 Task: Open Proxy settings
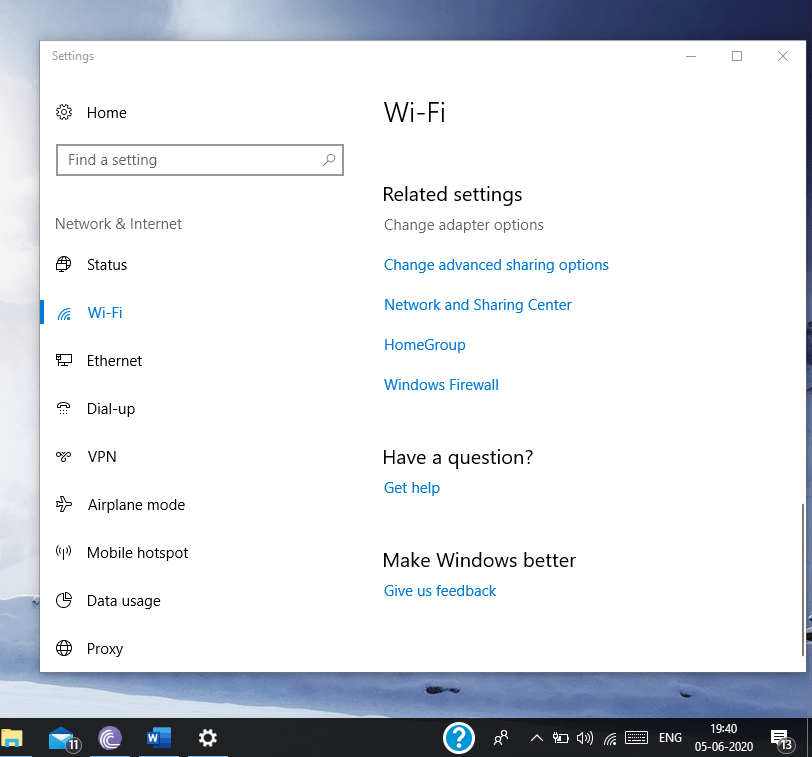tap(107, 648)
